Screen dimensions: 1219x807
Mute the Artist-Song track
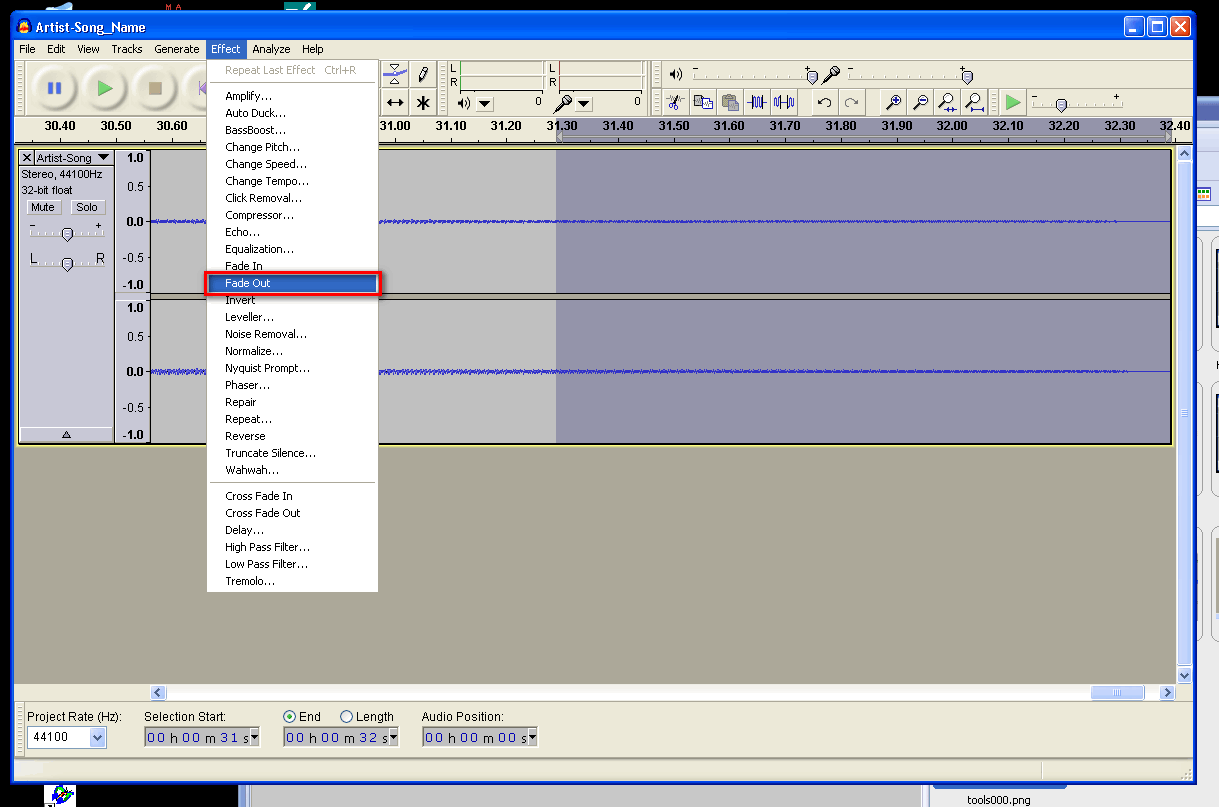click(x=43, y=207)
